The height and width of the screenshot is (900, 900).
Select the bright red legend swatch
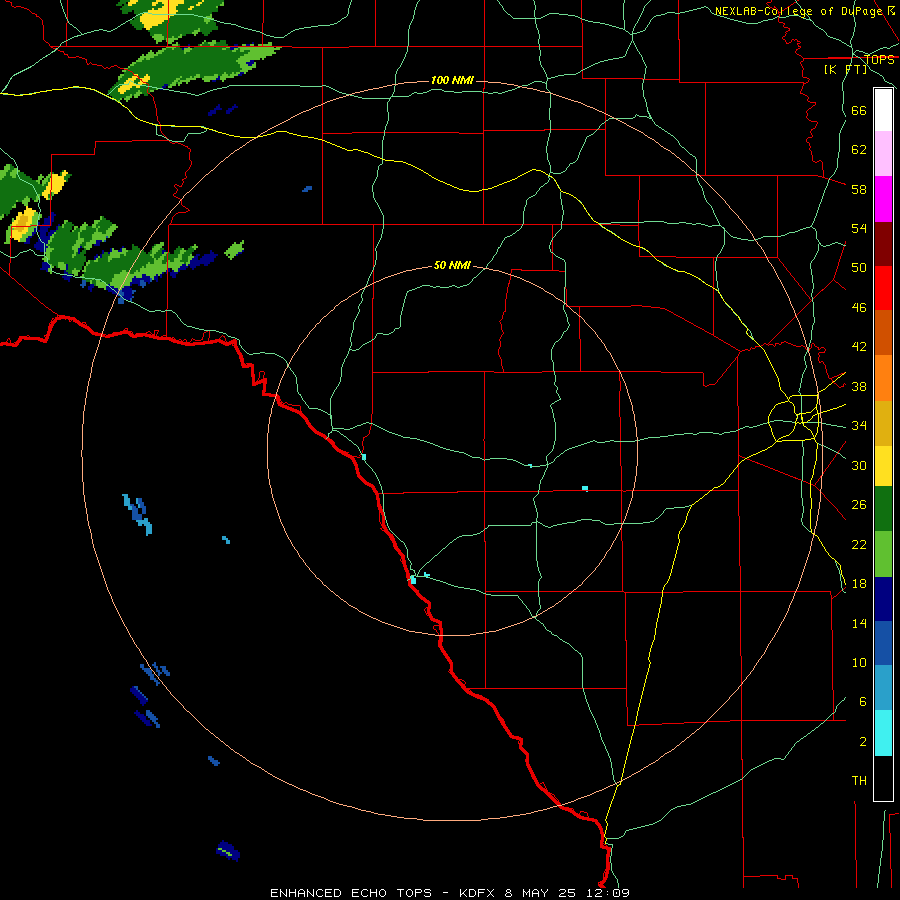click(x=883, y=288)
